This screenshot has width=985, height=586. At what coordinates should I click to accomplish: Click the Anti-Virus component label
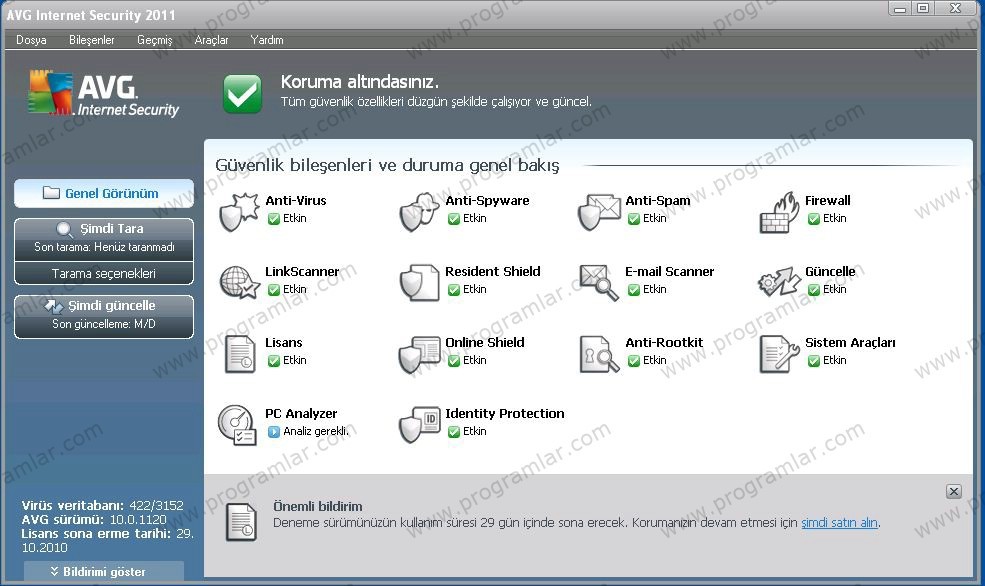[296, 200]
